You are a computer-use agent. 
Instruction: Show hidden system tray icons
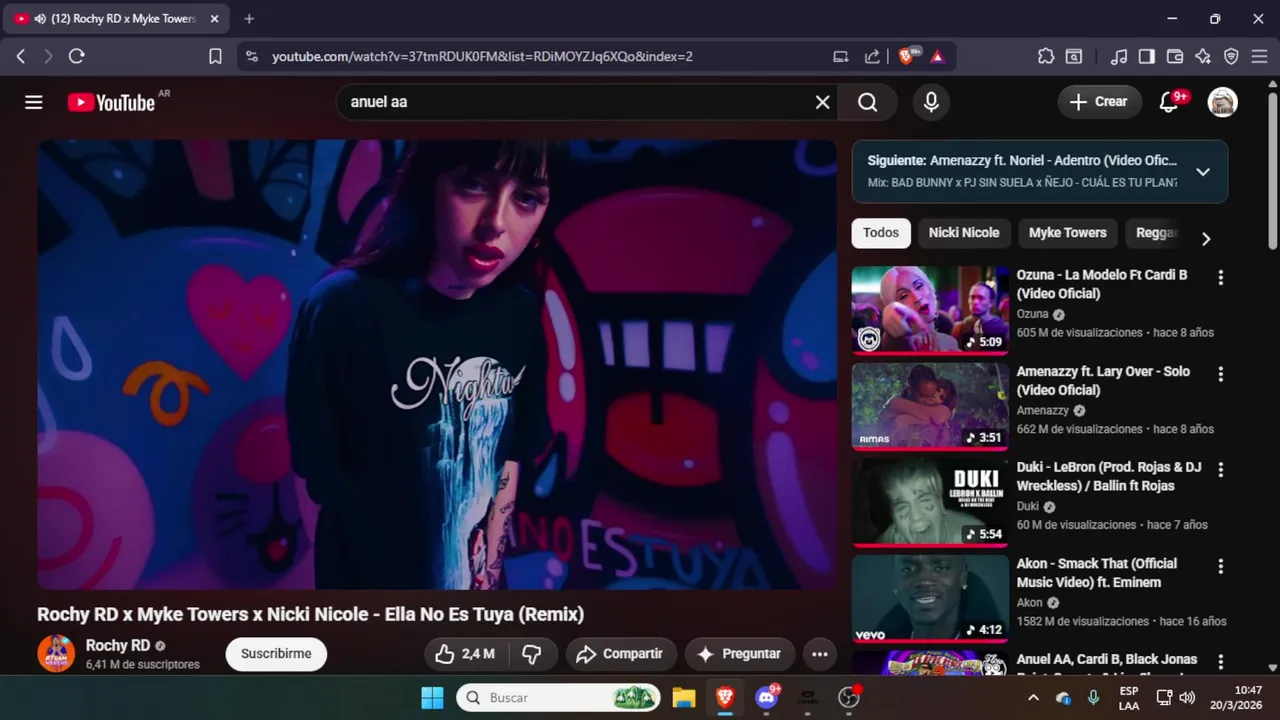coord(1033,697)
